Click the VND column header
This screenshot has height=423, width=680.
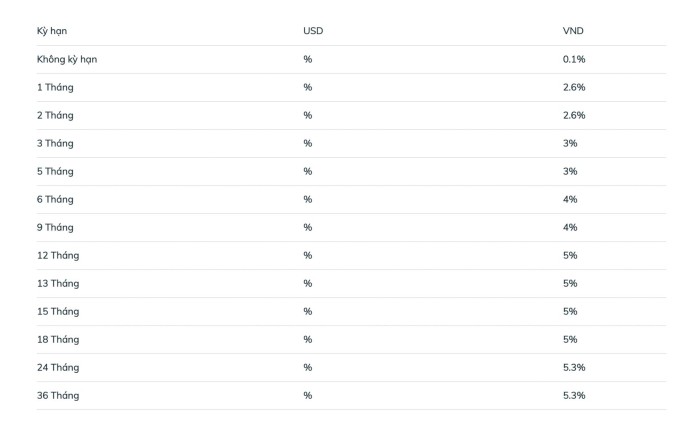(573, 31)
